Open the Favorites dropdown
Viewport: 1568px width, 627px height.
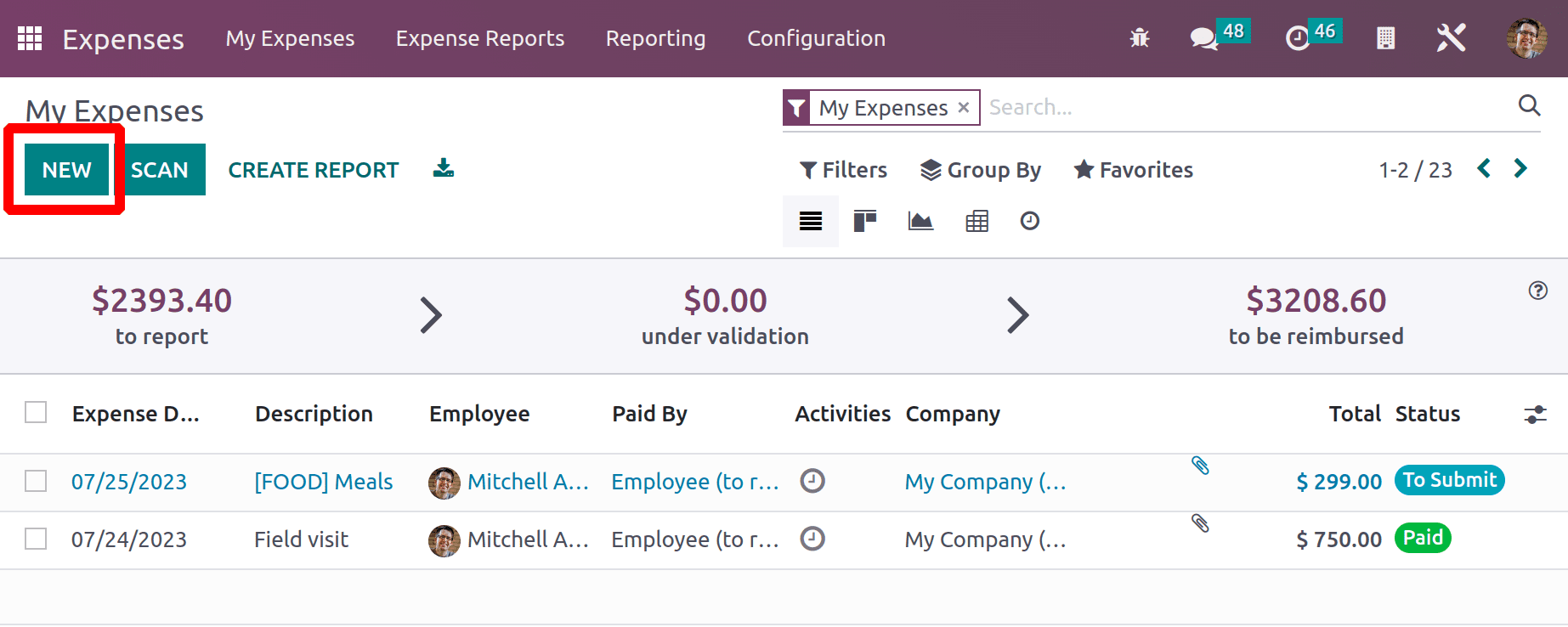click(1133, 170)
